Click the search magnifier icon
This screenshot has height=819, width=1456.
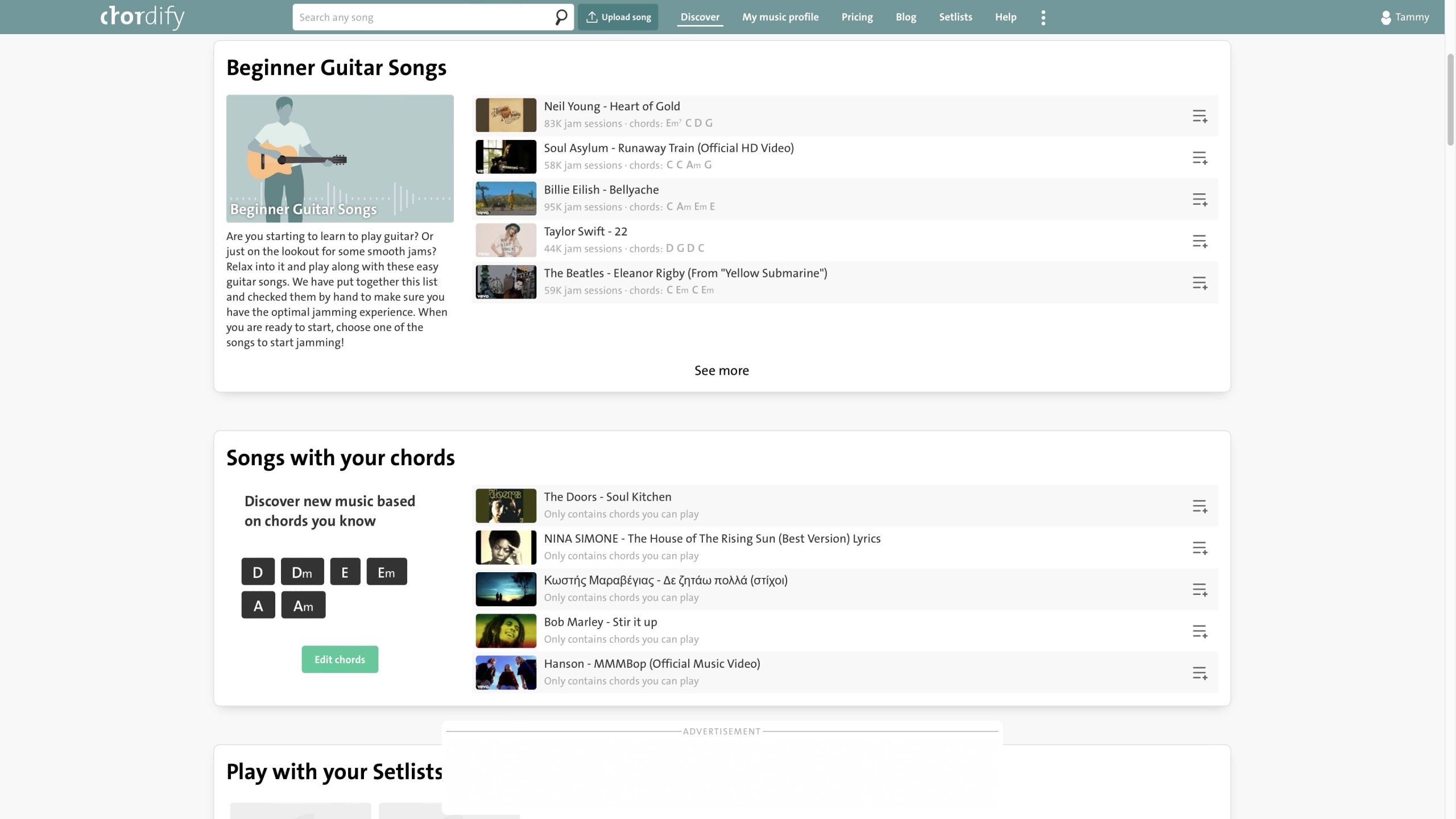(561, 17)
